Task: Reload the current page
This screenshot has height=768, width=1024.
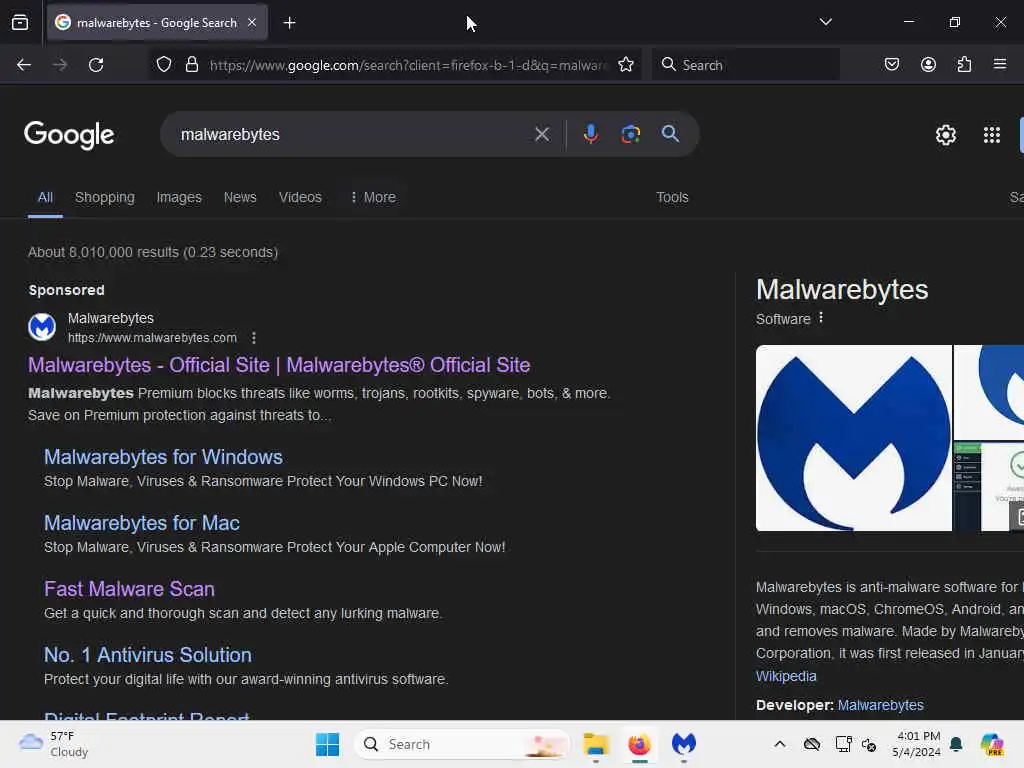Action: click(x=96, y=65)
